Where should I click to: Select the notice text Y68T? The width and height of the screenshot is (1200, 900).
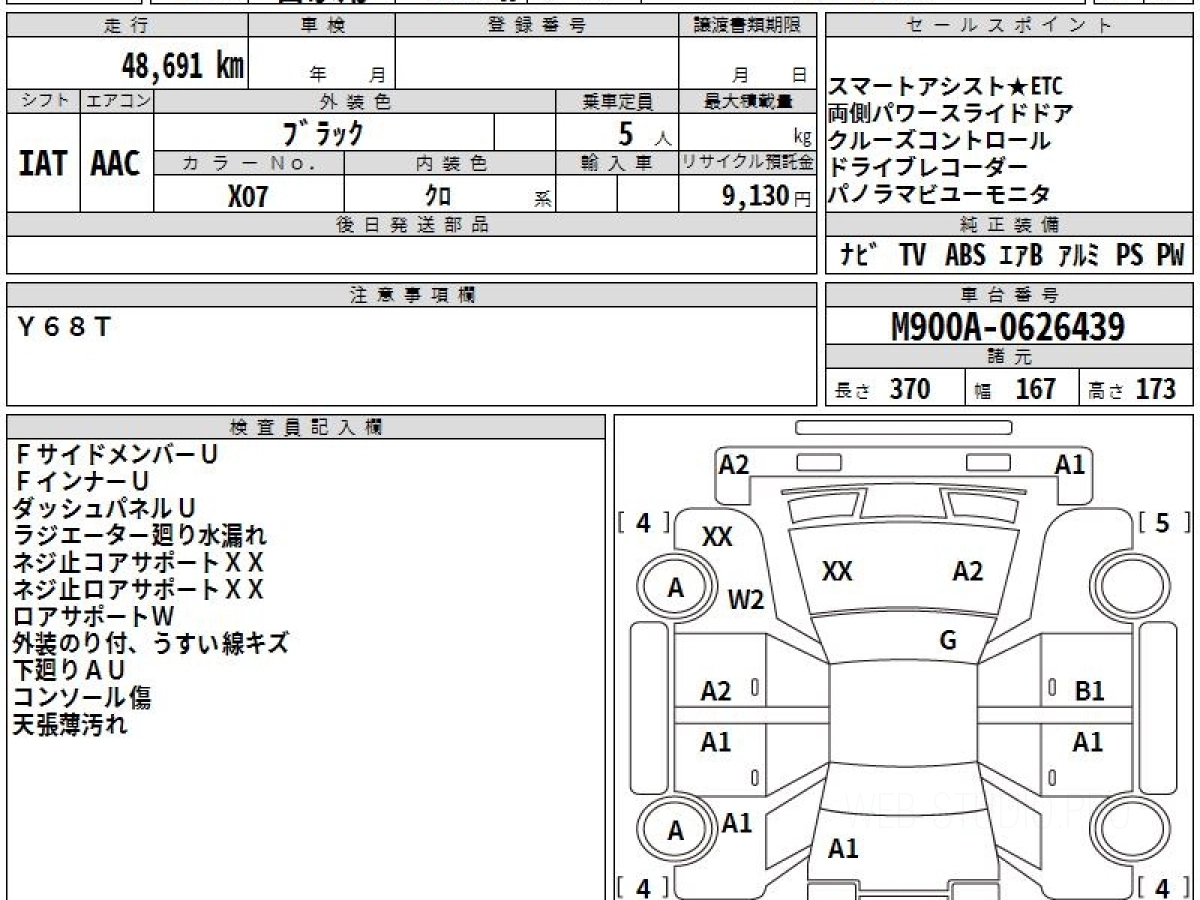click(x=65, y=327)
